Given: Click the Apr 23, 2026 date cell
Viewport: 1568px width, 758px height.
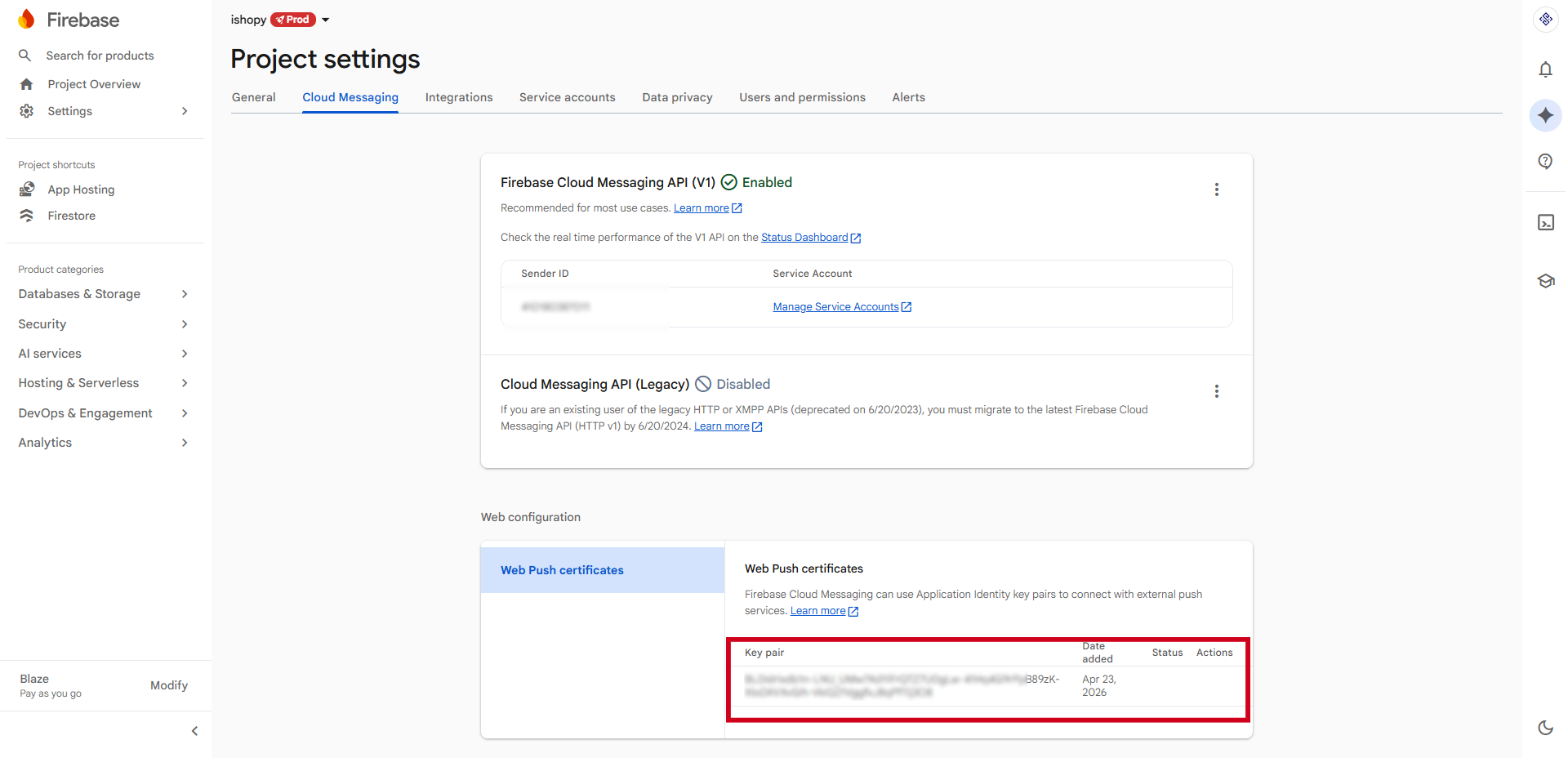Looking at the screenshot, I should point(1098,686).
